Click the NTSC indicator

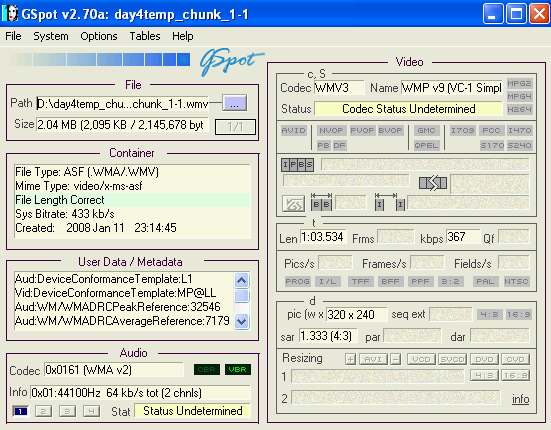(x=516, y=281)
